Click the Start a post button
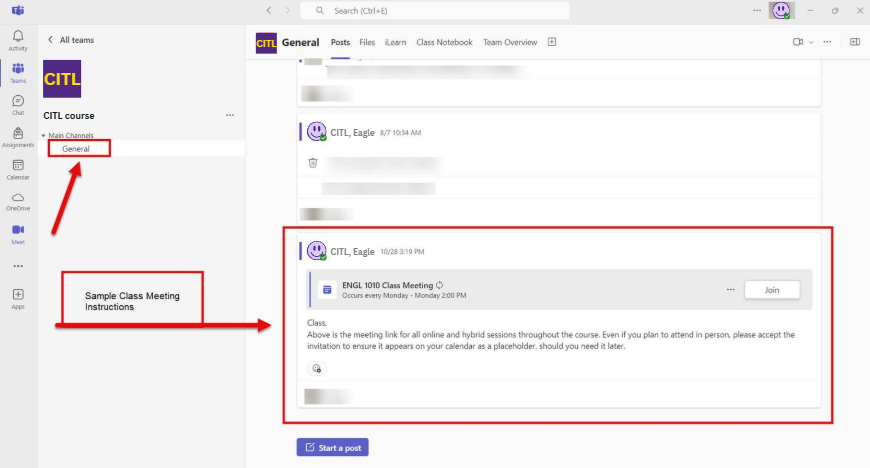This screenshot has height=468, width=870. (332, 447)
